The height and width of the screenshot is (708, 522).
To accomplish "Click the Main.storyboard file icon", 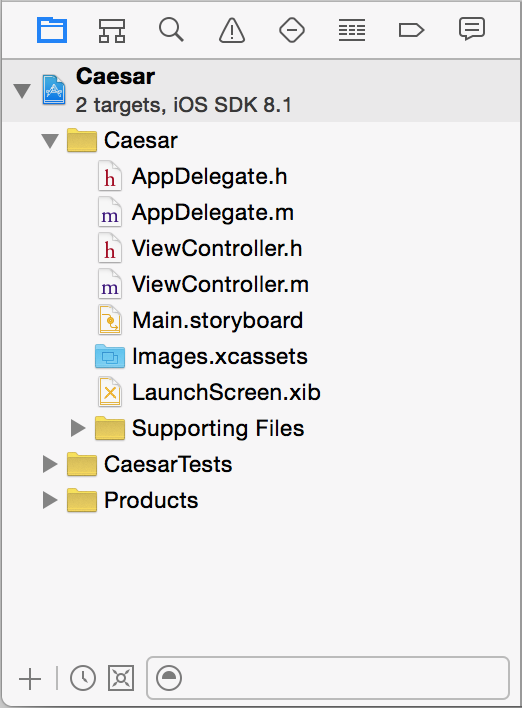I will (x=110, y=320).
